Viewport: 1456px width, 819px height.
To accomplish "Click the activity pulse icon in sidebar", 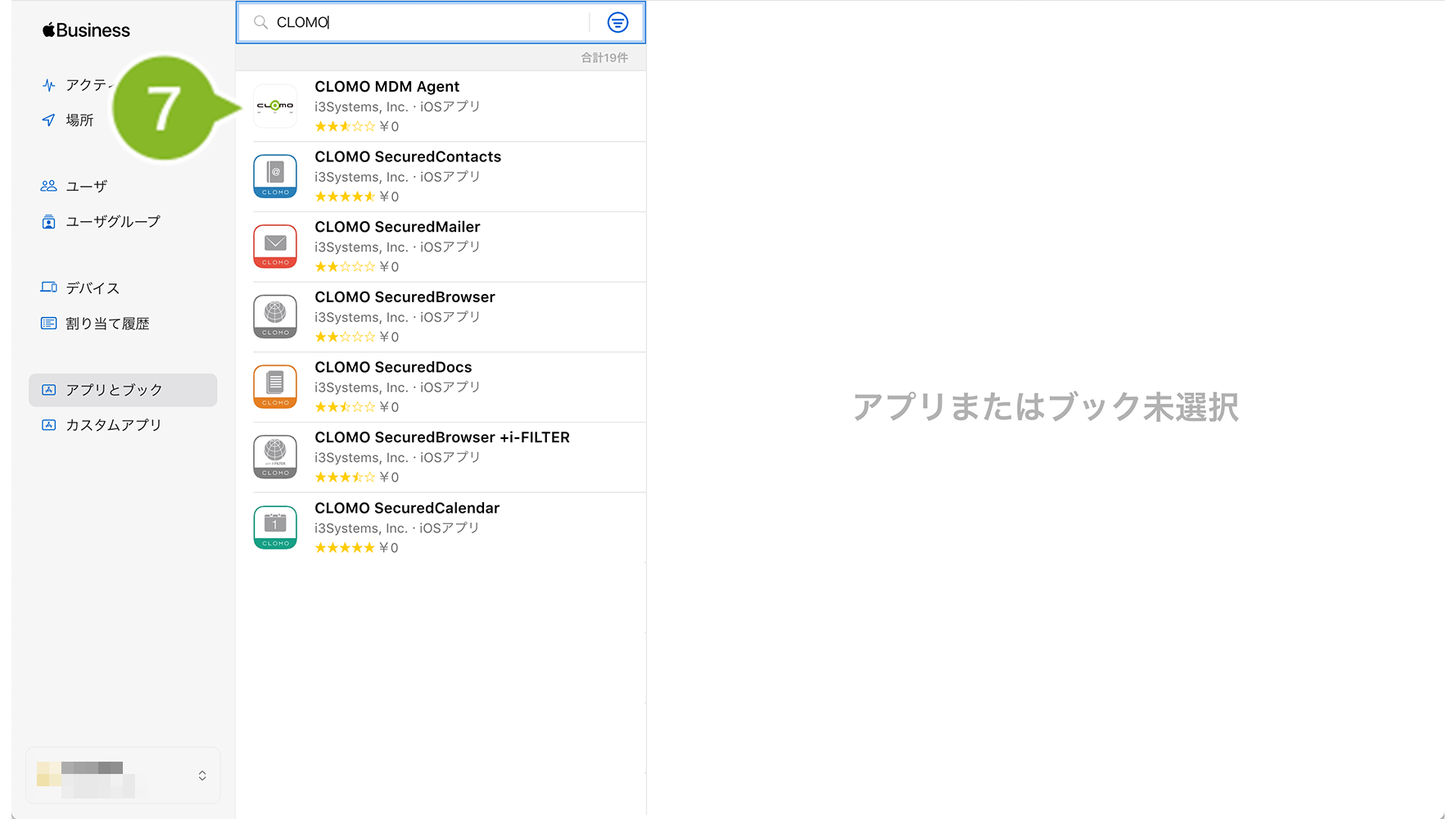I will coord(49,85).
